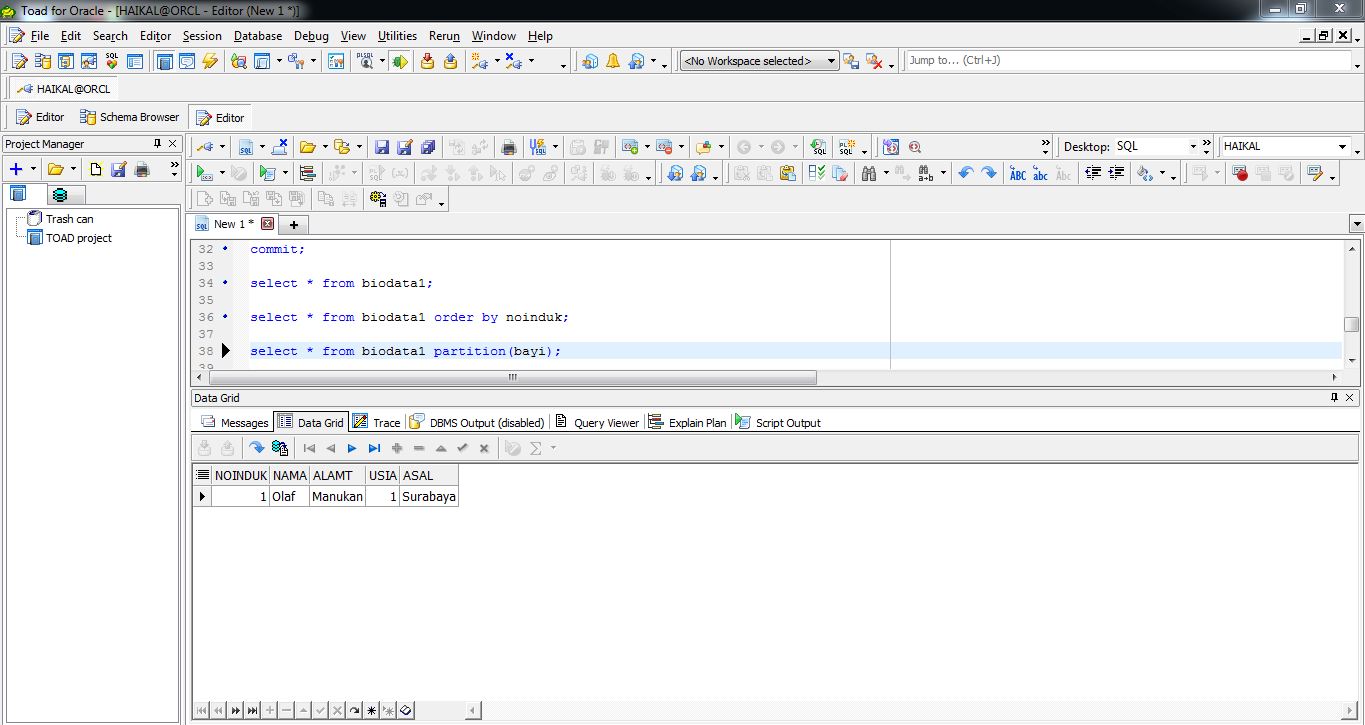Insert a new row with the plus icon
Viewport: 1365px width, 725px height.
point(397,447)
